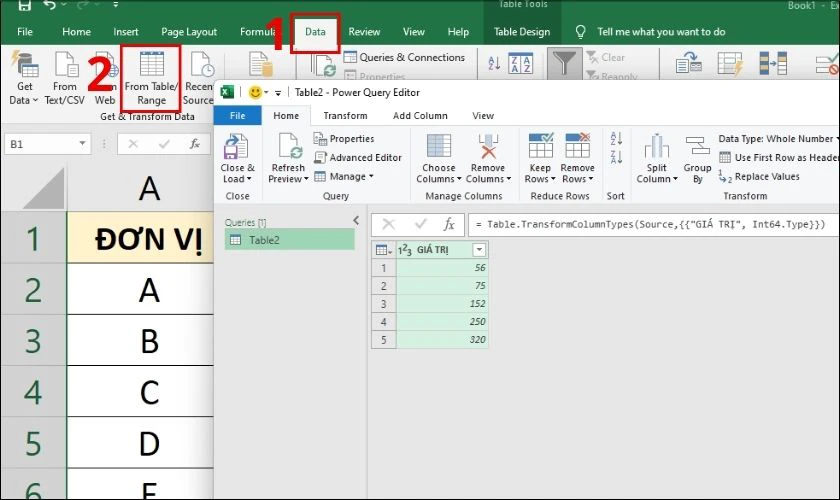Viewport: 840px width, 500px height.
Task: Click the formula bar in Power Query
Action: pyautogui.click(x=654, y=225)
